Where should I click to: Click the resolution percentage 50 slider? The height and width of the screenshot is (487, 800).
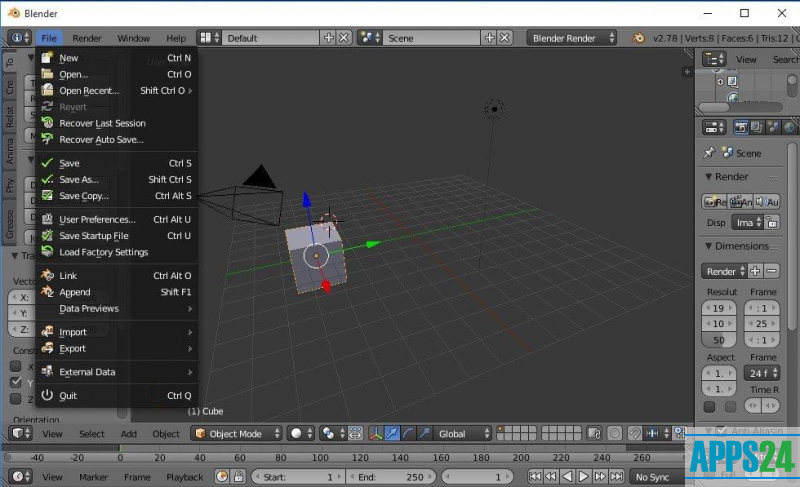718,340
